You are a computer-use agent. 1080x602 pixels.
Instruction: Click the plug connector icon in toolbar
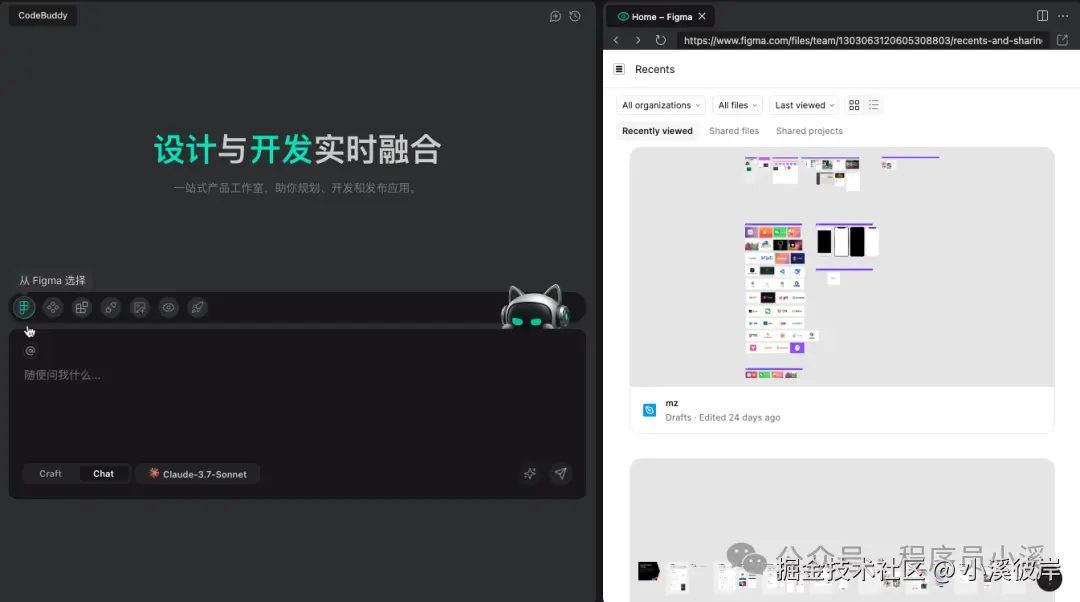click(111, 307)
